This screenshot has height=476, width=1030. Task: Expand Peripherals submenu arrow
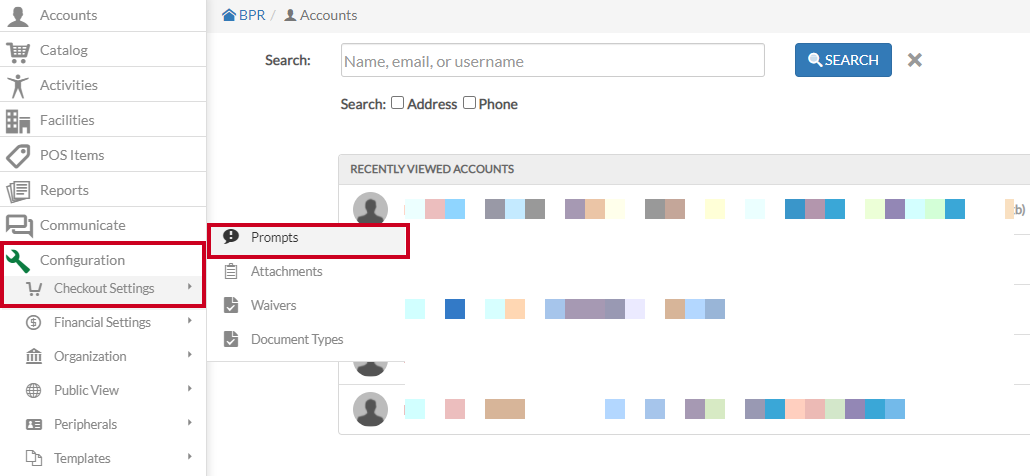point(189,423)
